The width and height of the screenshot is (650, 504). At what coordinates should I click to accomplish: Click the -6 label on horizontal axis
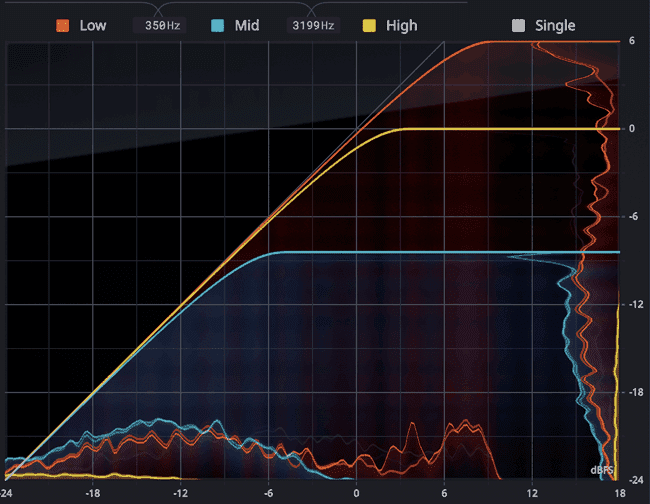pos(268,493)
